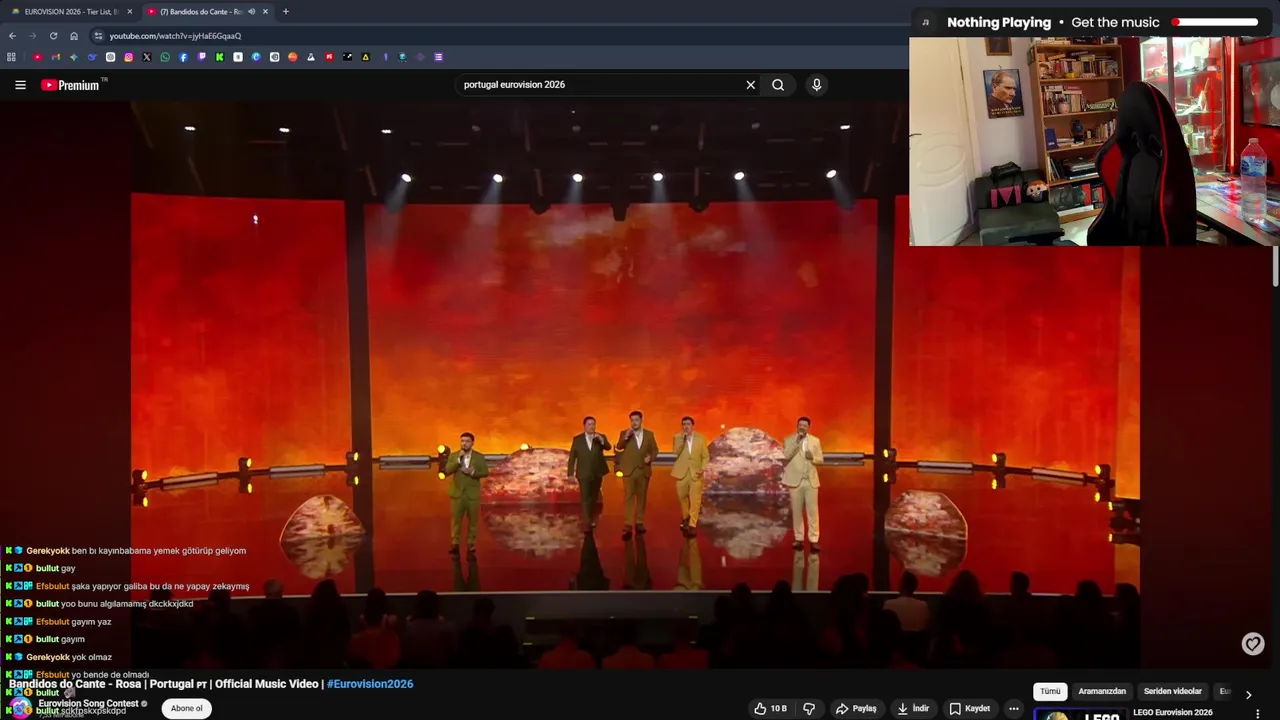Open the WhatsApp bookmark
Viewport: 1280px width, 720px height.
[165, 57]
